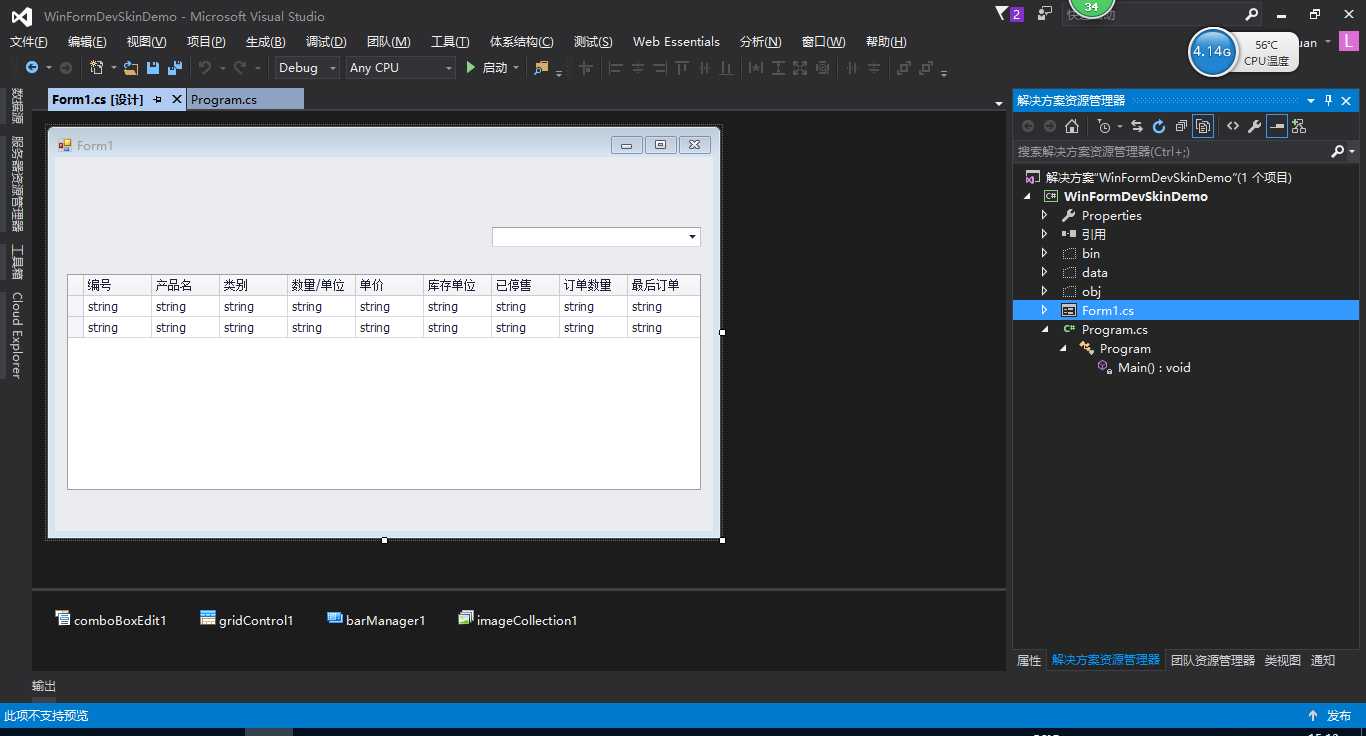Screen dimensions: 1366x736
Task: Select gridControl1 component in tray
Action: tap(247, 620)
